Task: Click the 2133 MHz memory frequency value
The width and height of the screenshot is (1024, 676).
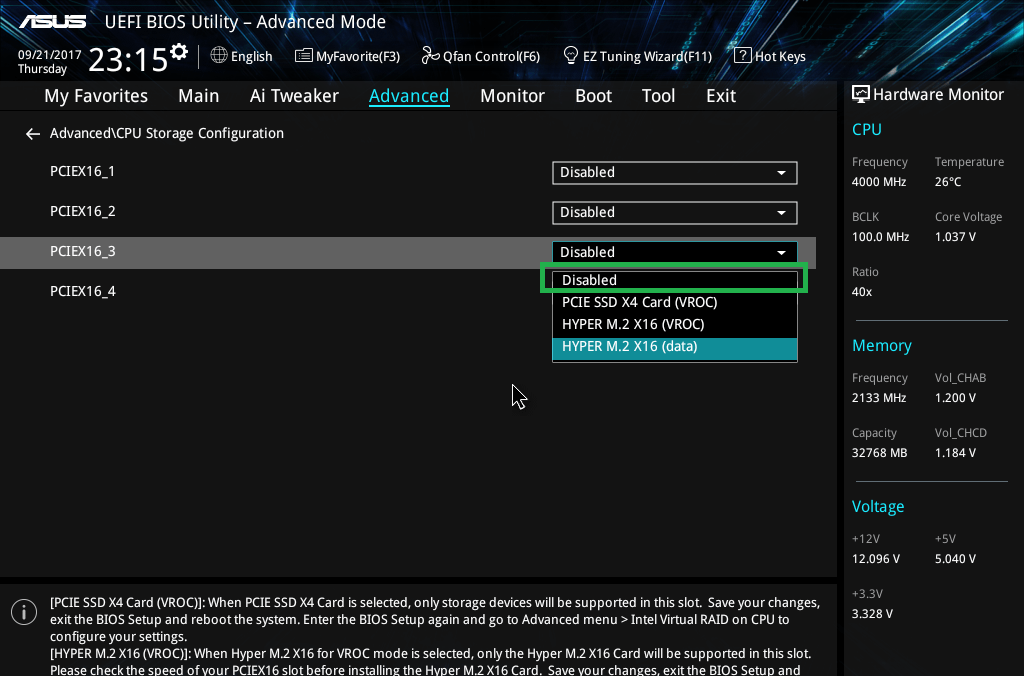Action: click(879, 398)
